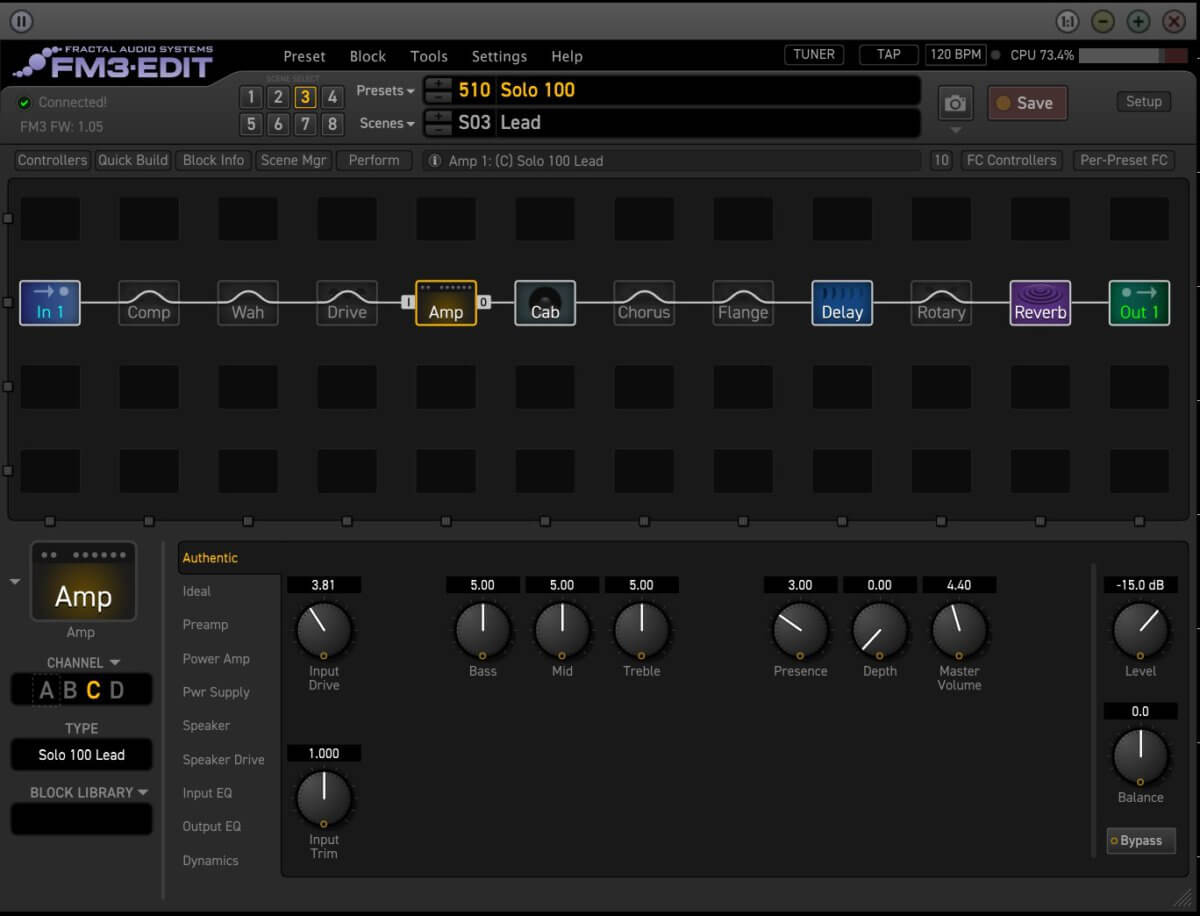Expand arrow below the camera icon
The image size is (1200, 916).
tap(955, 130)
